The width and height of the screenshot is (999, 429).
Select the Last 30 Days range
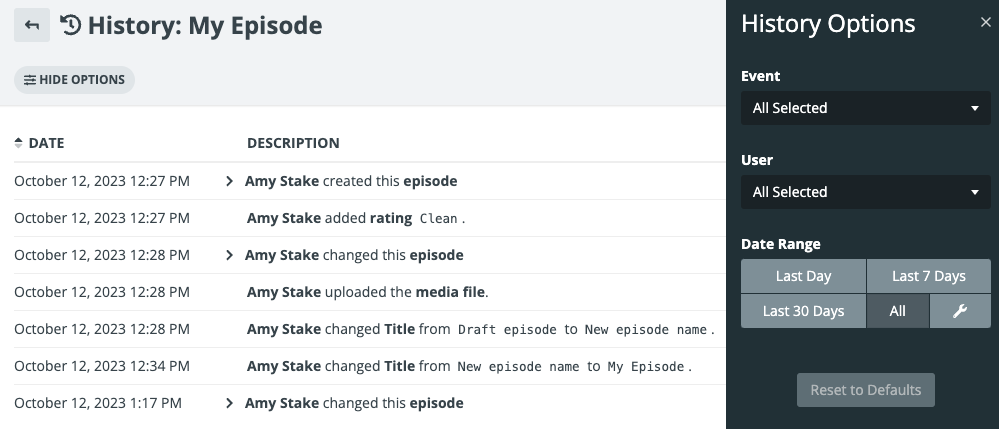coord(803,311)
